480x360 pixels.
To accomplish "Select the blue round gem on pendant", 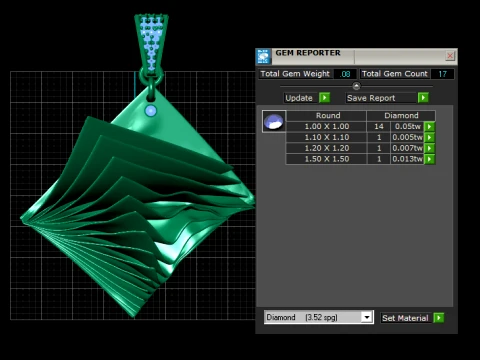I will point(151,110).
